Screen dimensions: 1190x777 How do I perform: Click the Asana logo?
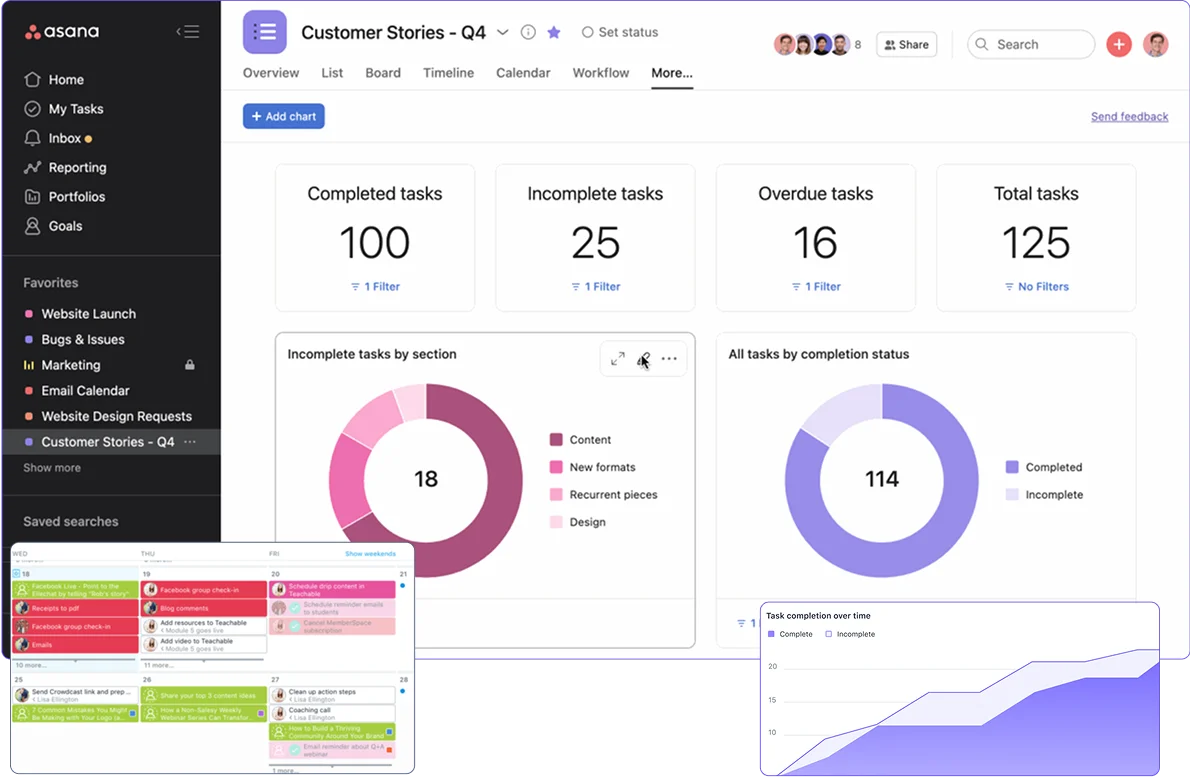tap(62, 32)
